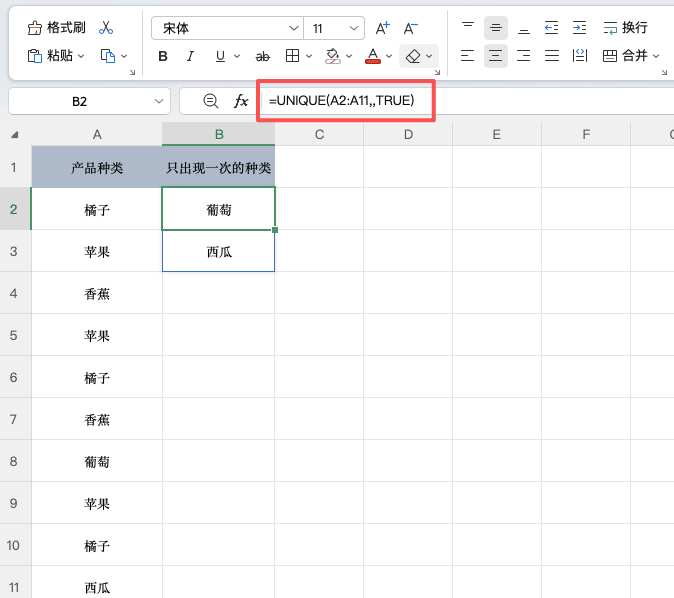
Task: Click the decrease indent icon
Action: (x=551, y=28)
